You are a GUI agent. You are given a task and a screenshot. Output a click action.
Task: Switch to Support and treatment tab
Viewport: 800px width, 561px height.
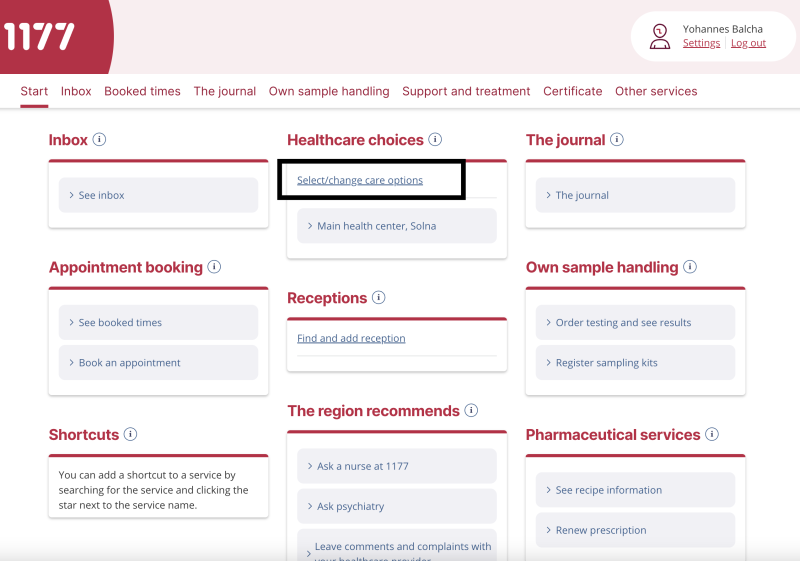pyautogui.click(x=466, y=91)
